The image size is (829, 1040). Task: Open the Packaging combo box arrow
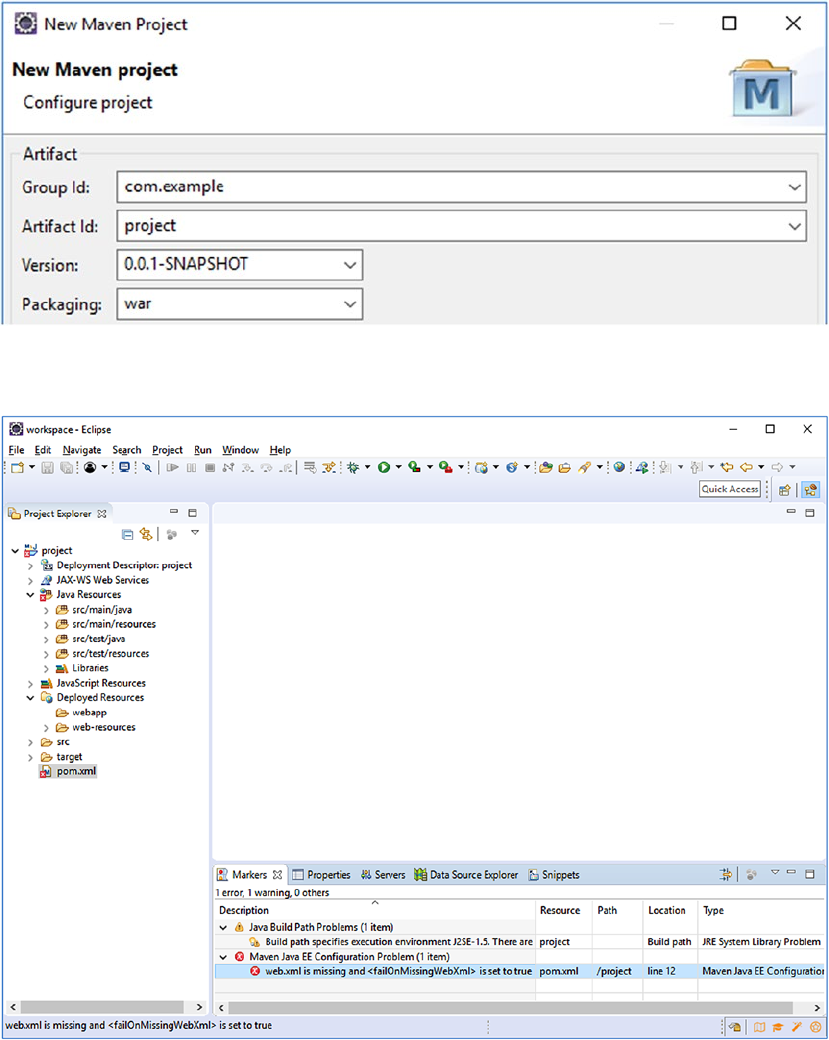(350, 304)
